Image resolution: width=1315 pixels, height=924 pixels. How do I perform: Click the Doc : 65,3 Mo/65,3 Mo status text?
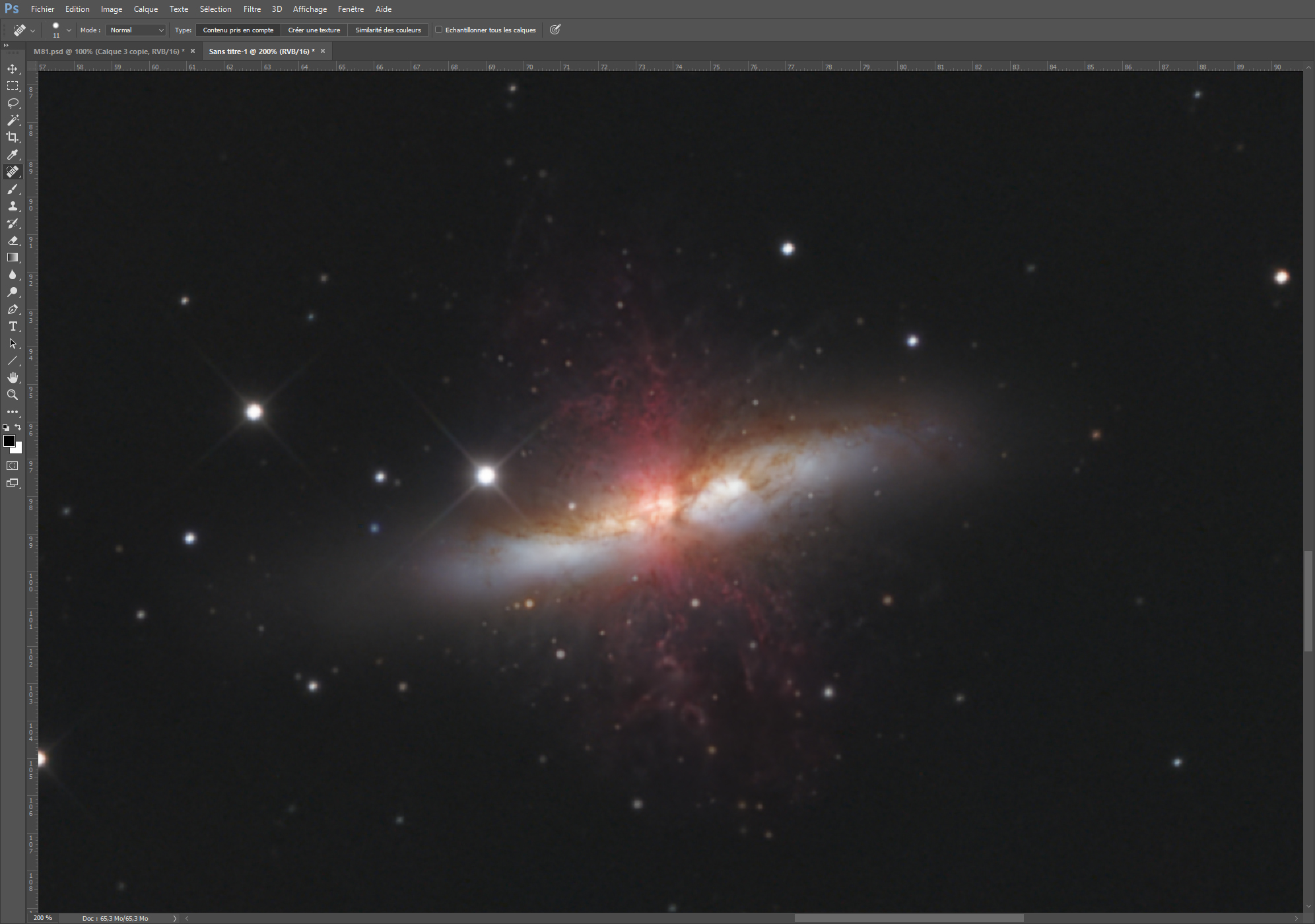[115, 918]
